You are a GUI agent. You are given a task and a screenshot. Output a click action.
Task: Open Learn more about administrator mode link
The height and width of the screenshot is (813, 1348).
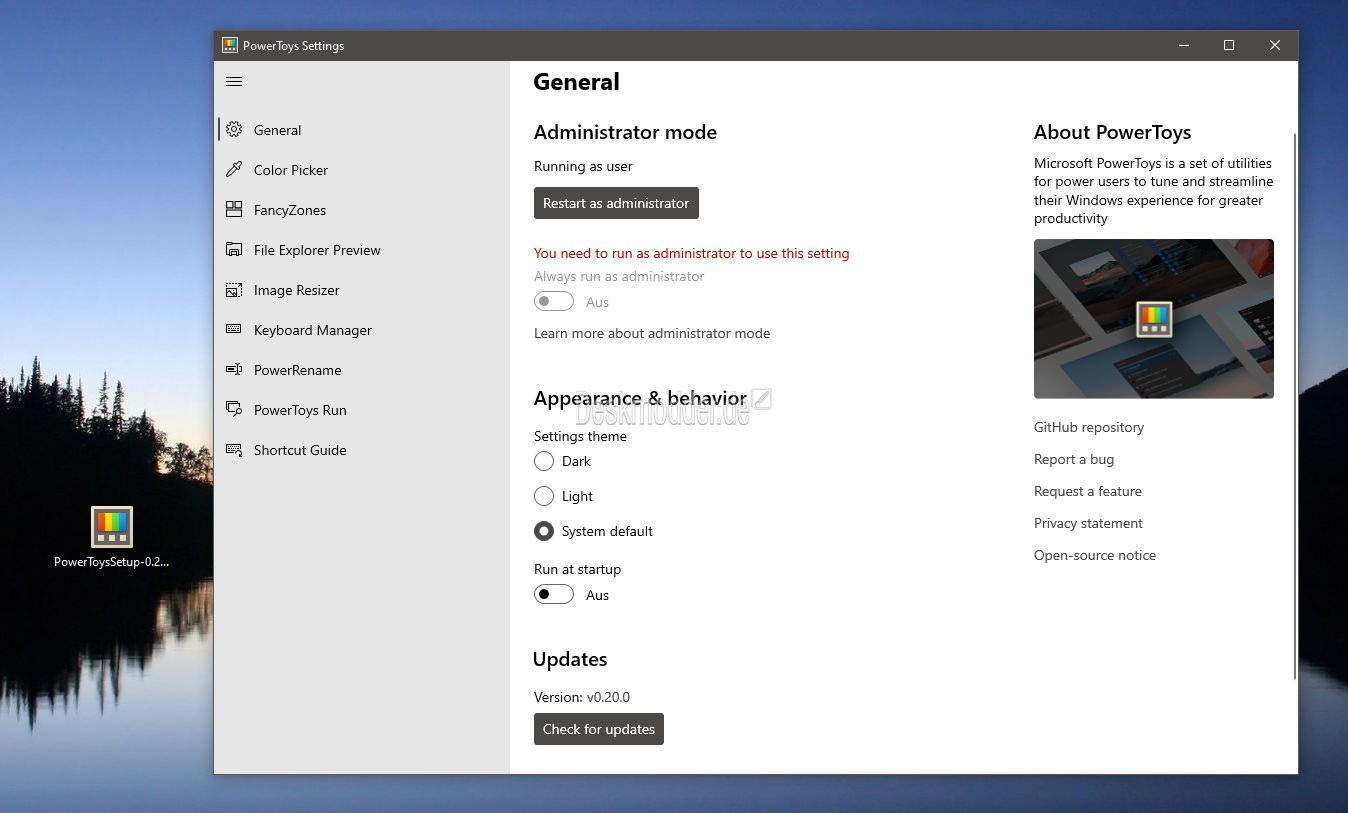point(652,333)
